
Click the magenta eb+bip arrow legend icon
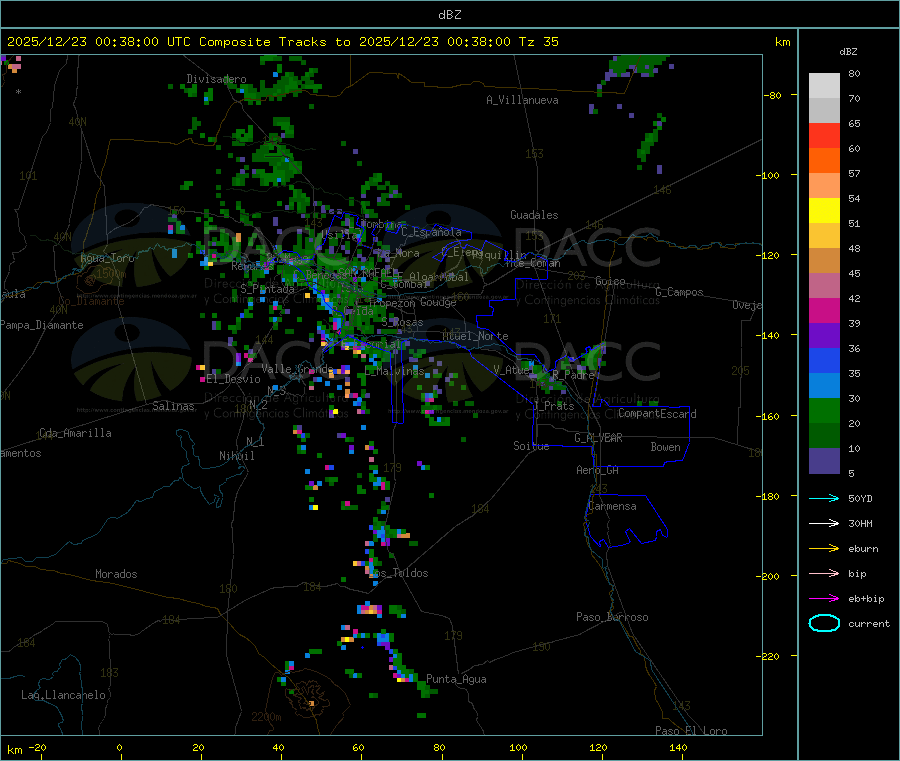[824, 599]
